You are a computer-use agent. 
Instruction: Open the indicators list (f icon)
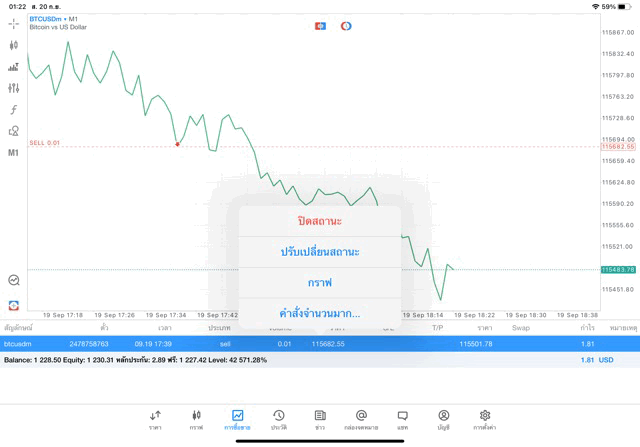[x=14, y=110]
